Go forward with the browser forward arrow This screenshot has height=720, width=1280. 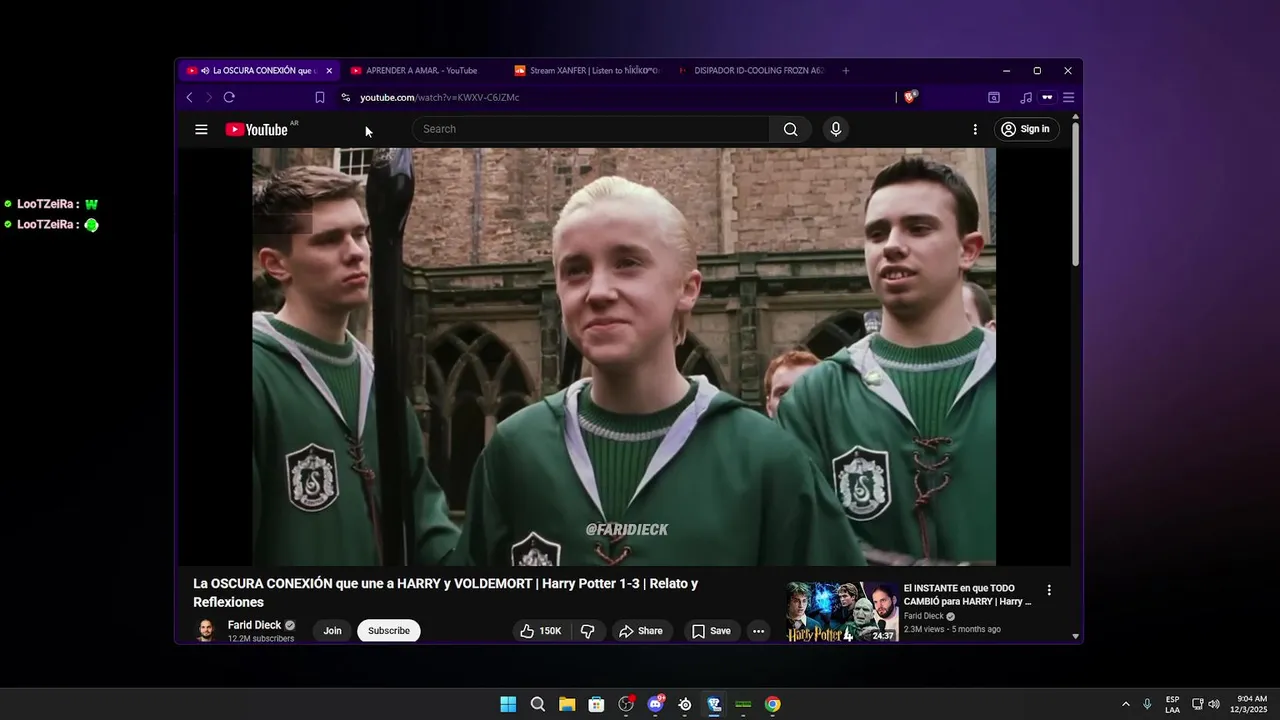pyautogui.click(x=208, y=97)
